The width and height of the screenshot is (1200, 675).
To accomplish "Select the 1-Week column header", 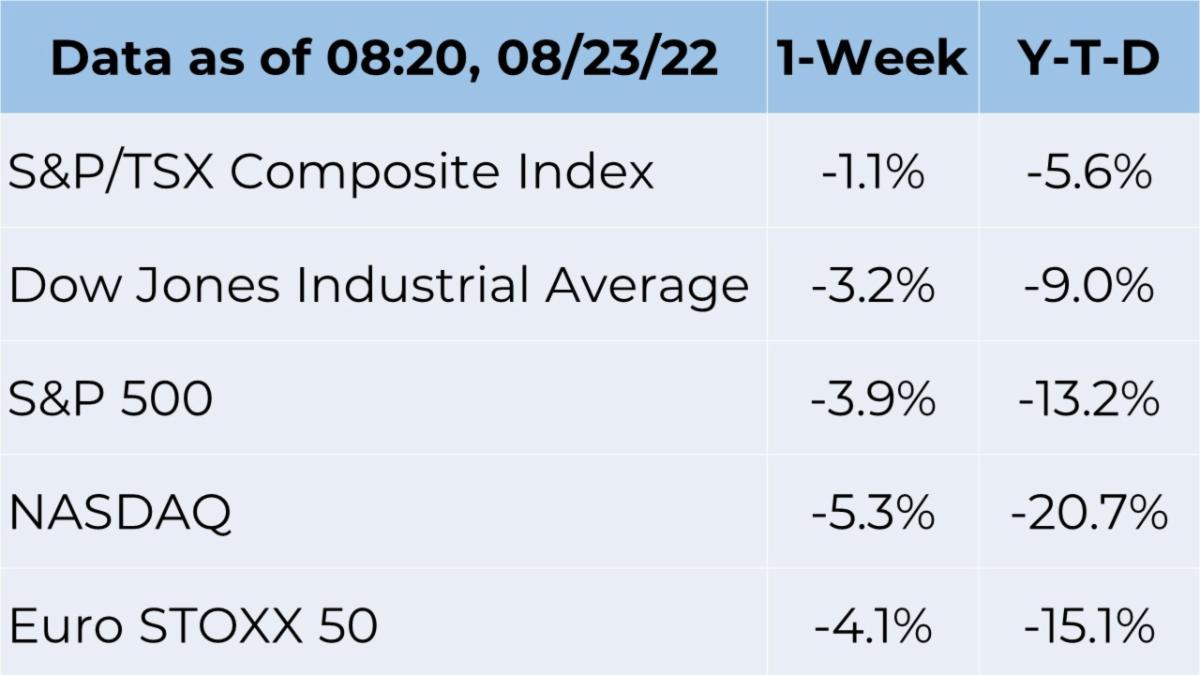I will (873, 57).
